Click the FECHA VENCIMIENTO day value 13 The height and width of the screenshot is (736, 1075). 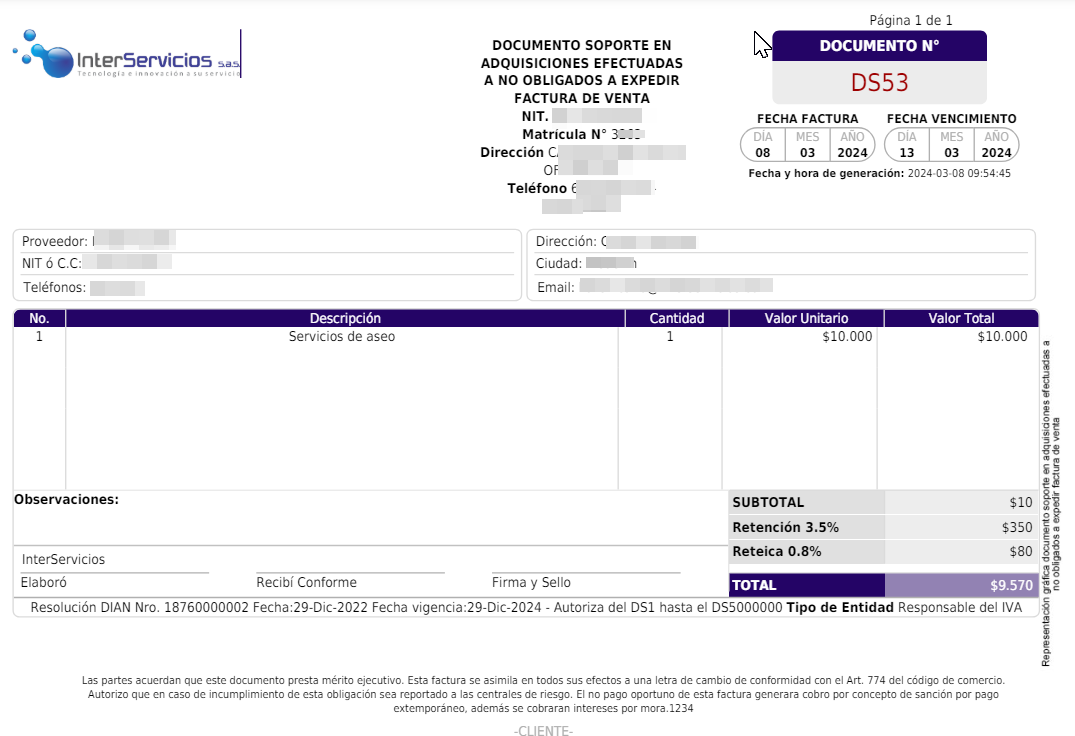coord(907,153)
